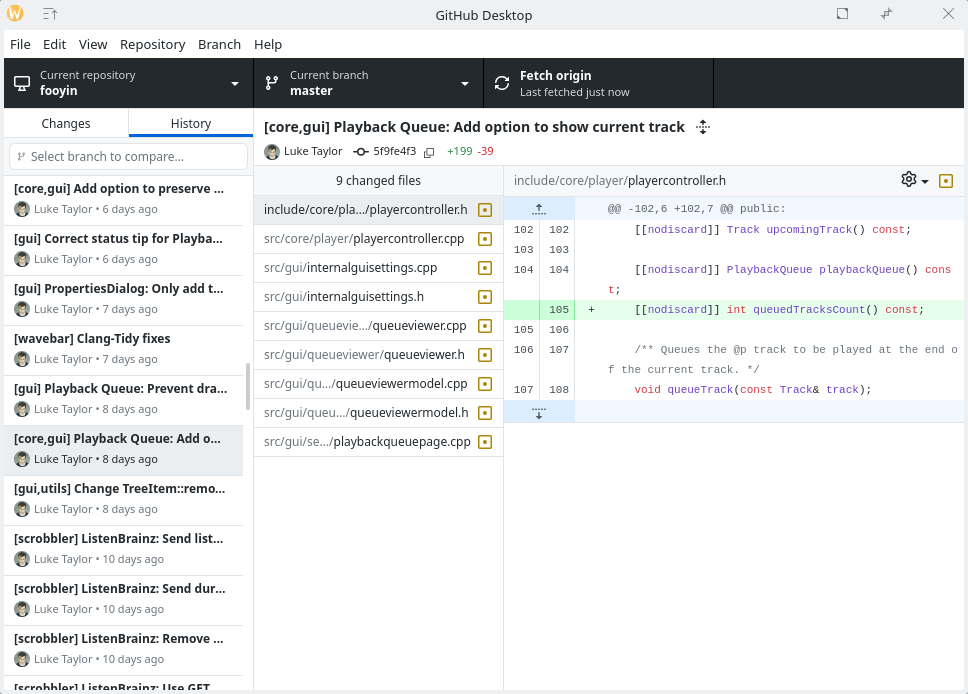This screenshot has height=694, width=968.
Task: Click modified icon beside playbackqueuepage.cpp
Action: [x=485, y=442]
